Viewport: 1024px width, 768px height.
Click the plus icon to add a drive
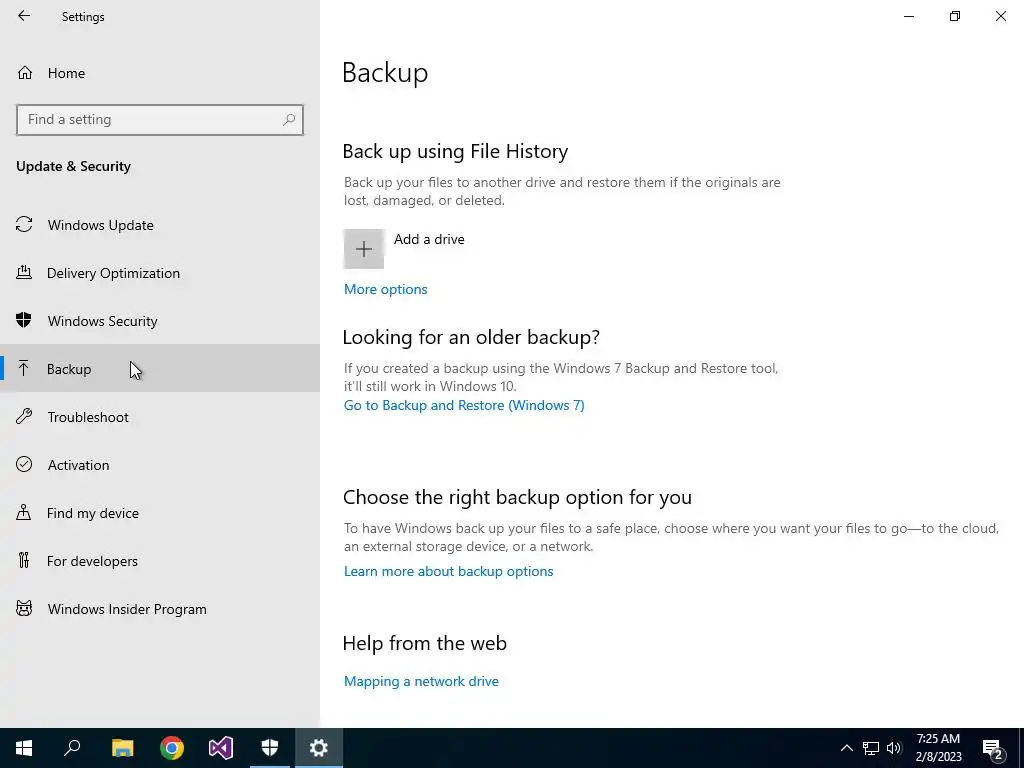pyautogui.click(x=364, y=249)
